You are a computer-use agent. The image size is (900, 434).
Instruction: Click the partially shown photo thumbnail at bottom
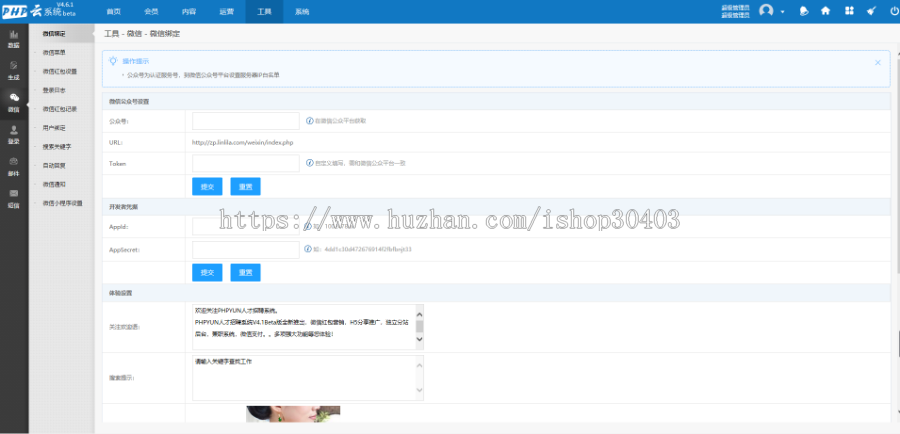pos(293,414)
